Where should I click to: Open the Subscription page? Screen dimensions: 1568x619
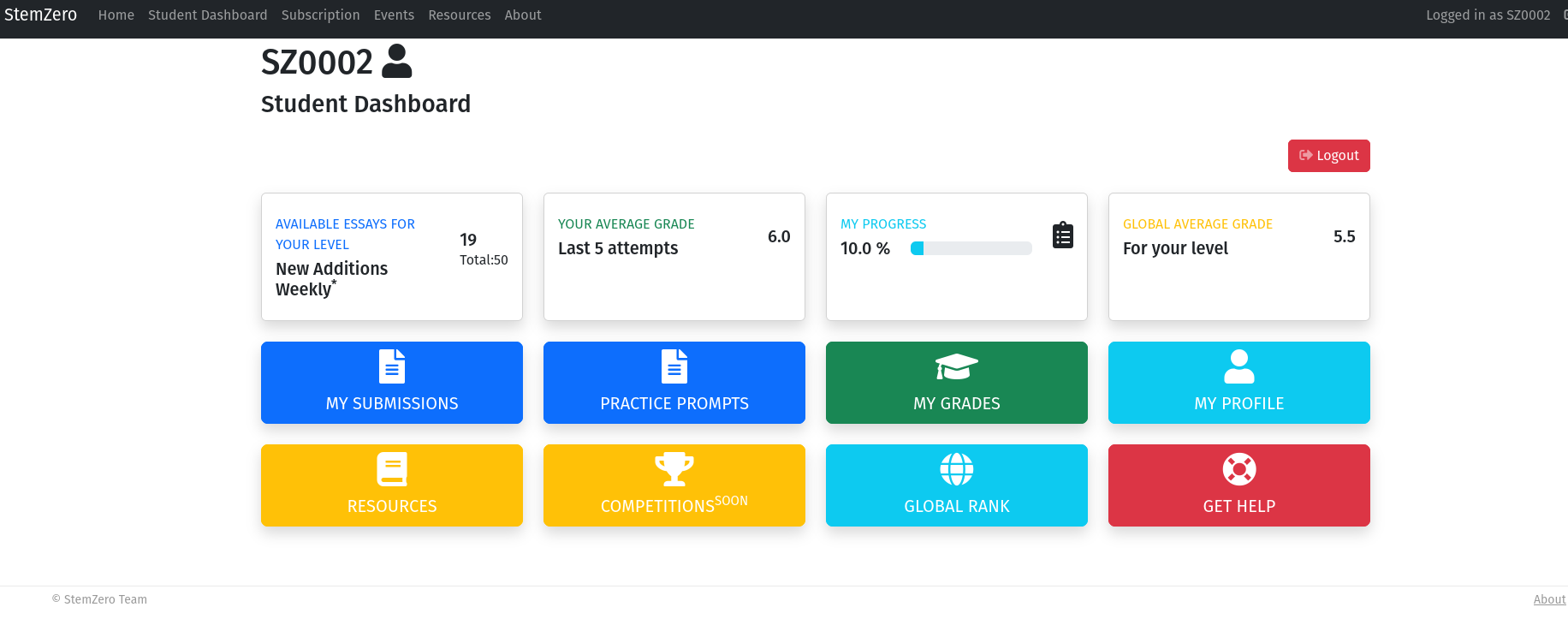point(321,15)
